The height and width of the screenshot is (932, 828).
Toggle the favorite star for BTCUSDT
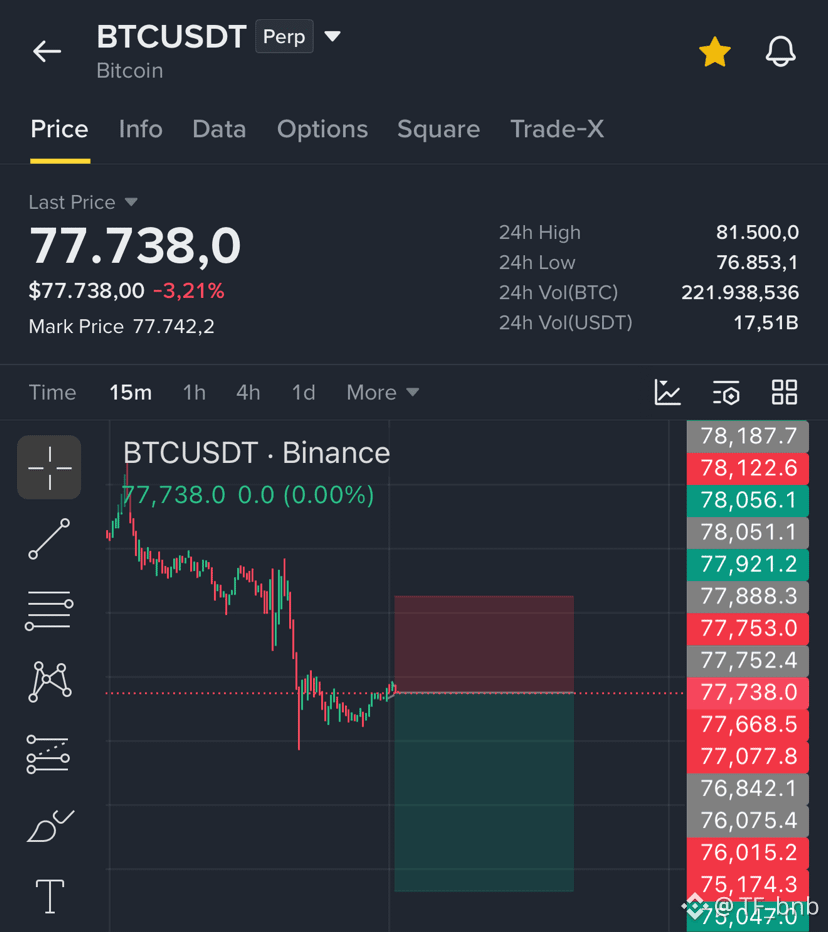click(714, 52)
